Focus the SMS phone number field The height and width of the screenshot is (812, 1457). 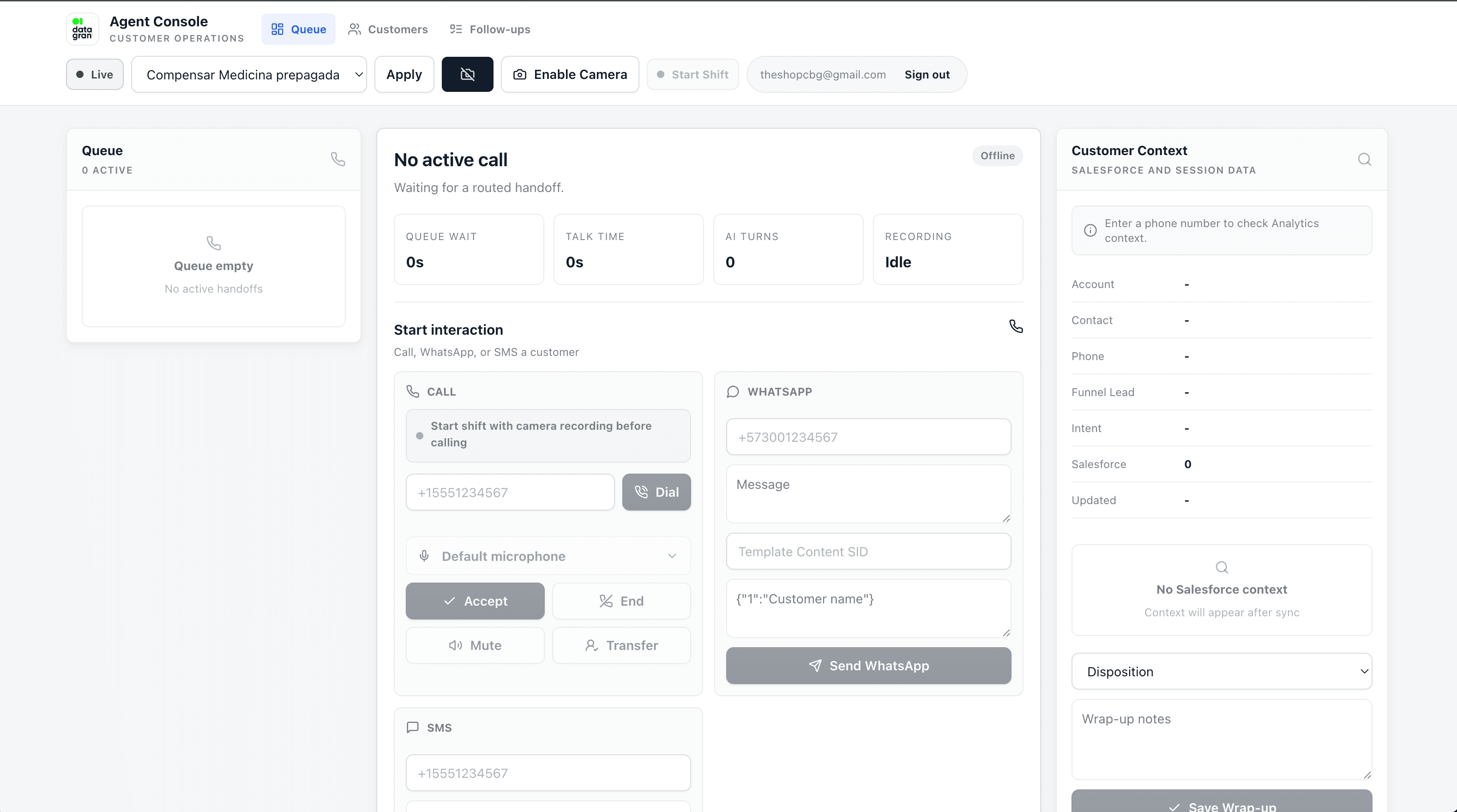[x=548, y=772]
